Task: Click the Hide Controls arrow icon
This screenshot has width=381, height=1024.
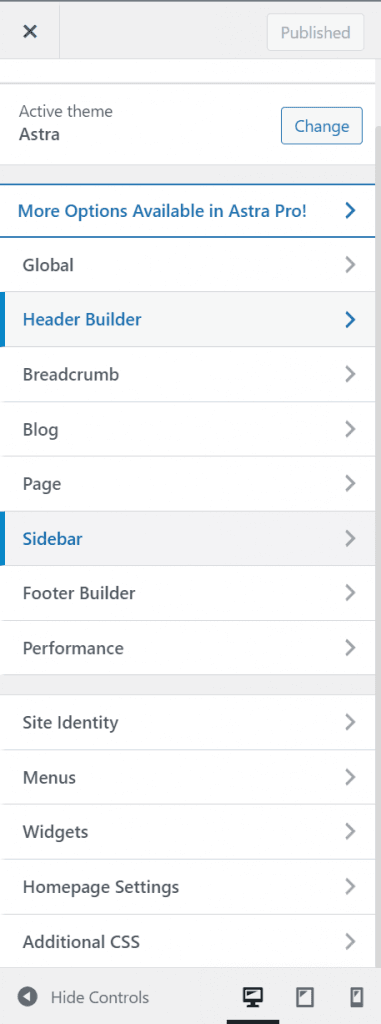Action: tap(27, 997)
